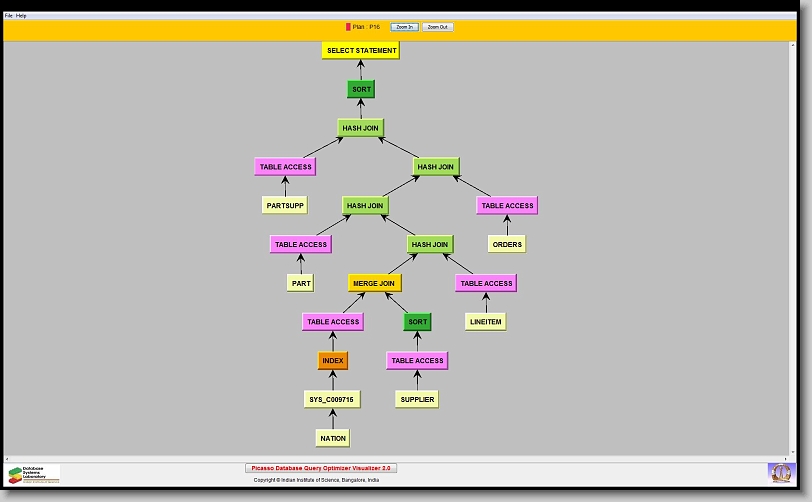The height and width of the screenshot is (502, 812).
Task: Click the red Plan color swatch
Action: [348, 27]
